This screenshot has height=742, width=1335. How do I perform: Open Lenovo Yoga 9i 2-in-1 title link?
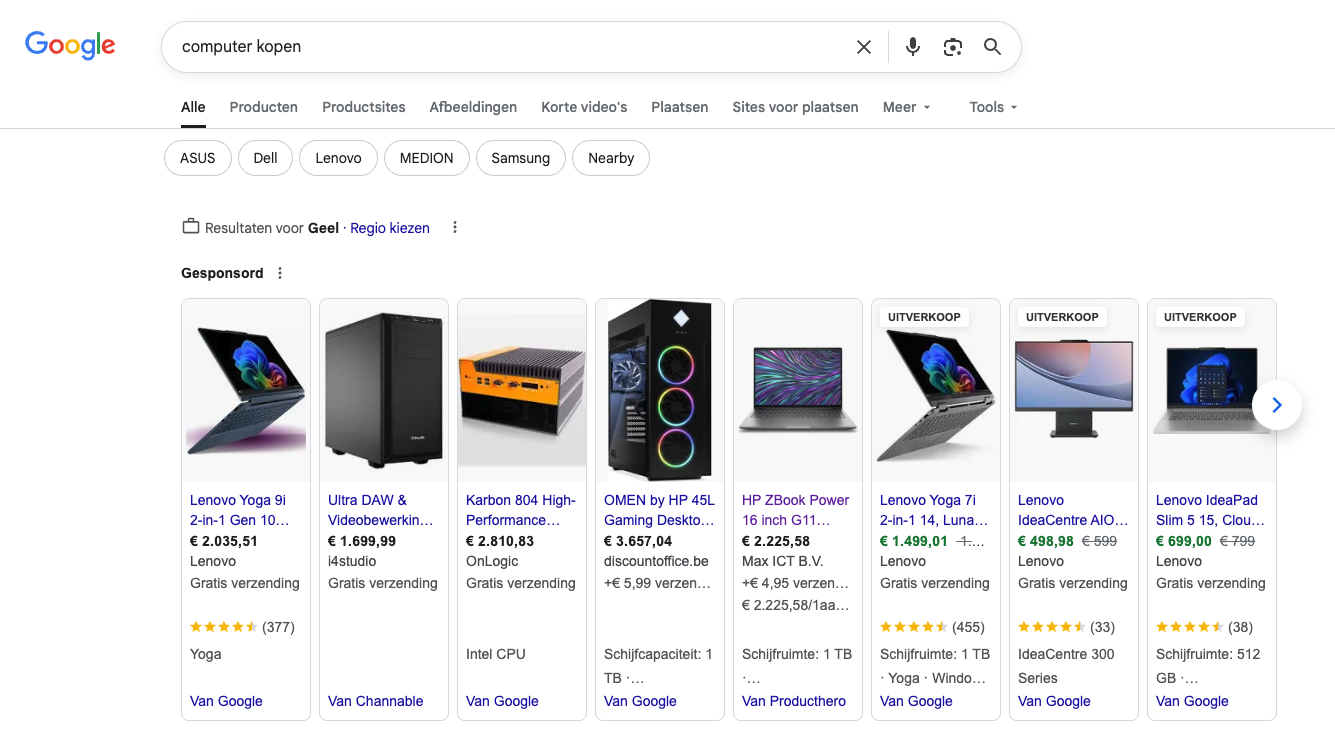(240, 510)
